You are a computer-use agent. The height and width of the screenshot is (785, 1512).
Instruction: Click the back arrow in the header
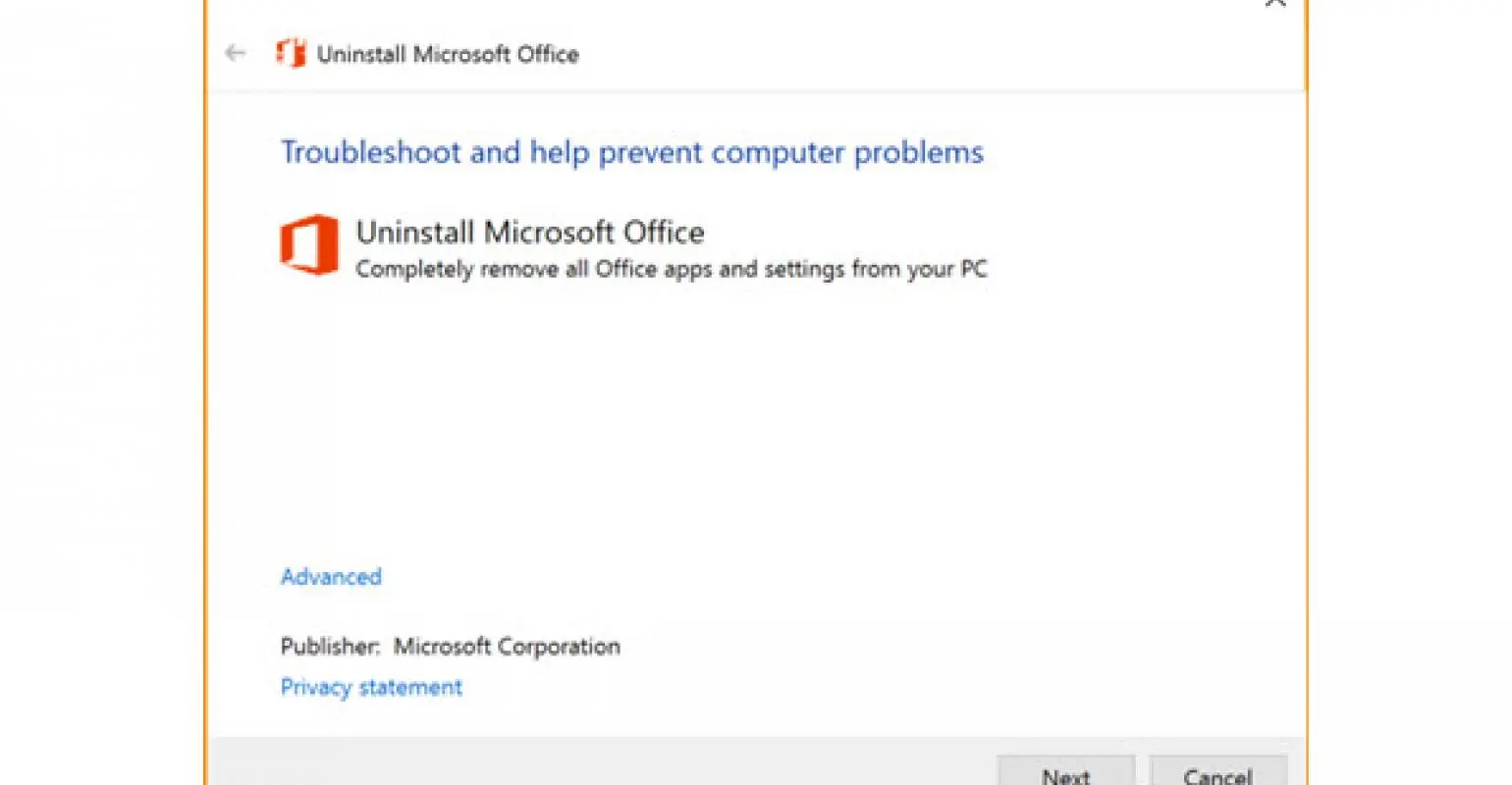click(x=235, y=53)
